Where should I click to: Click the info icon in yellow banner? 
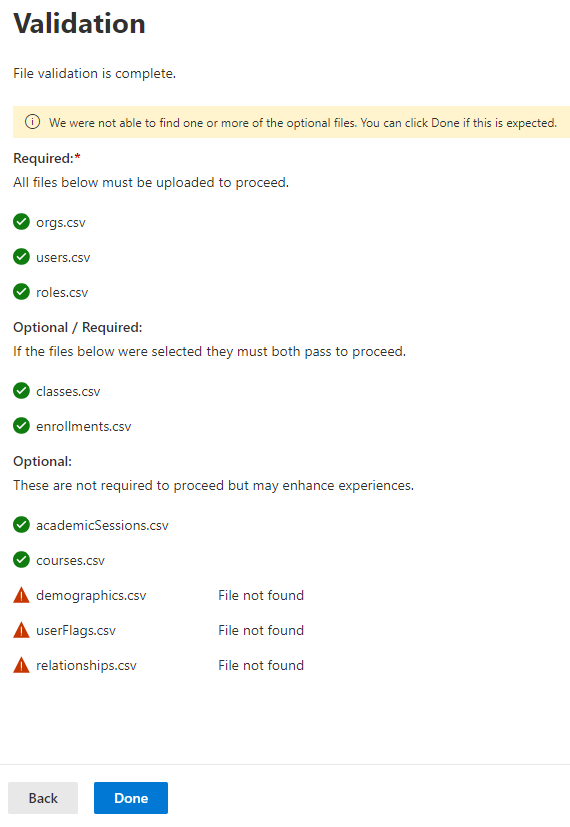coord(33,122)
